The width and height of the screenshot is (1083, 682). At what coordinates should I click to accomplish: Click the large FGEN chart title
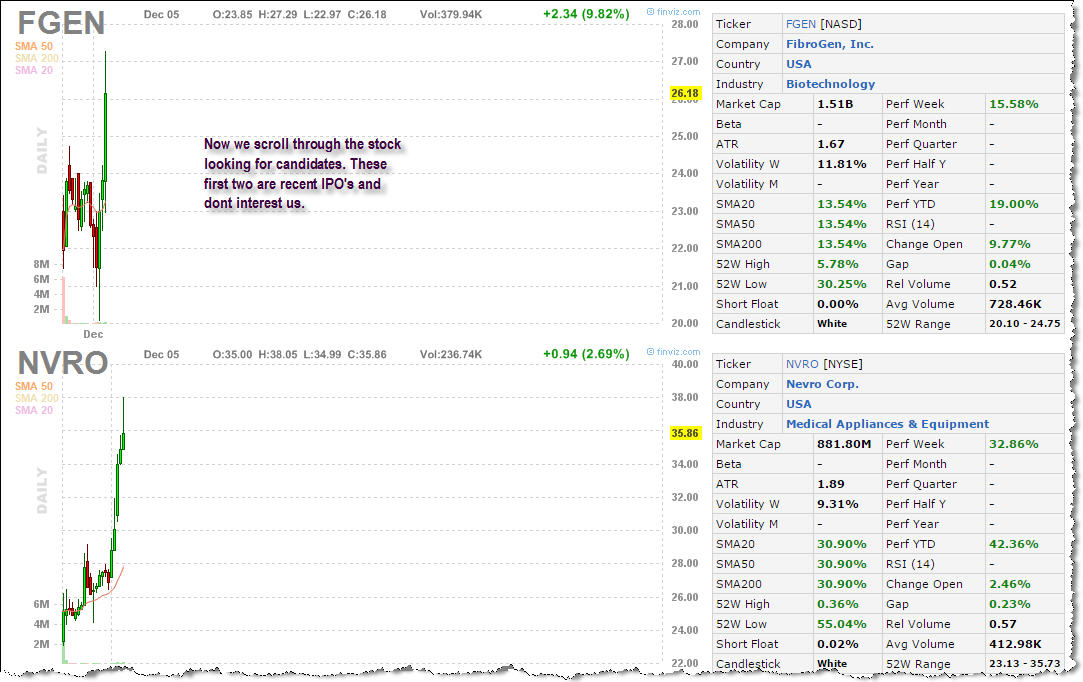pyautogui.click(x=61, y=23)
